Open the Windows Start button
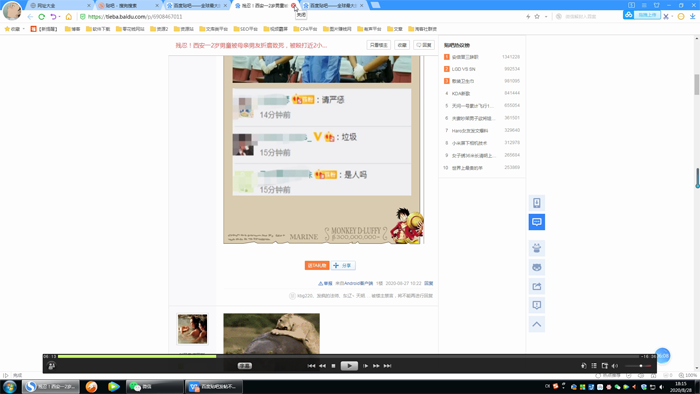 click(x=10, y=387)
